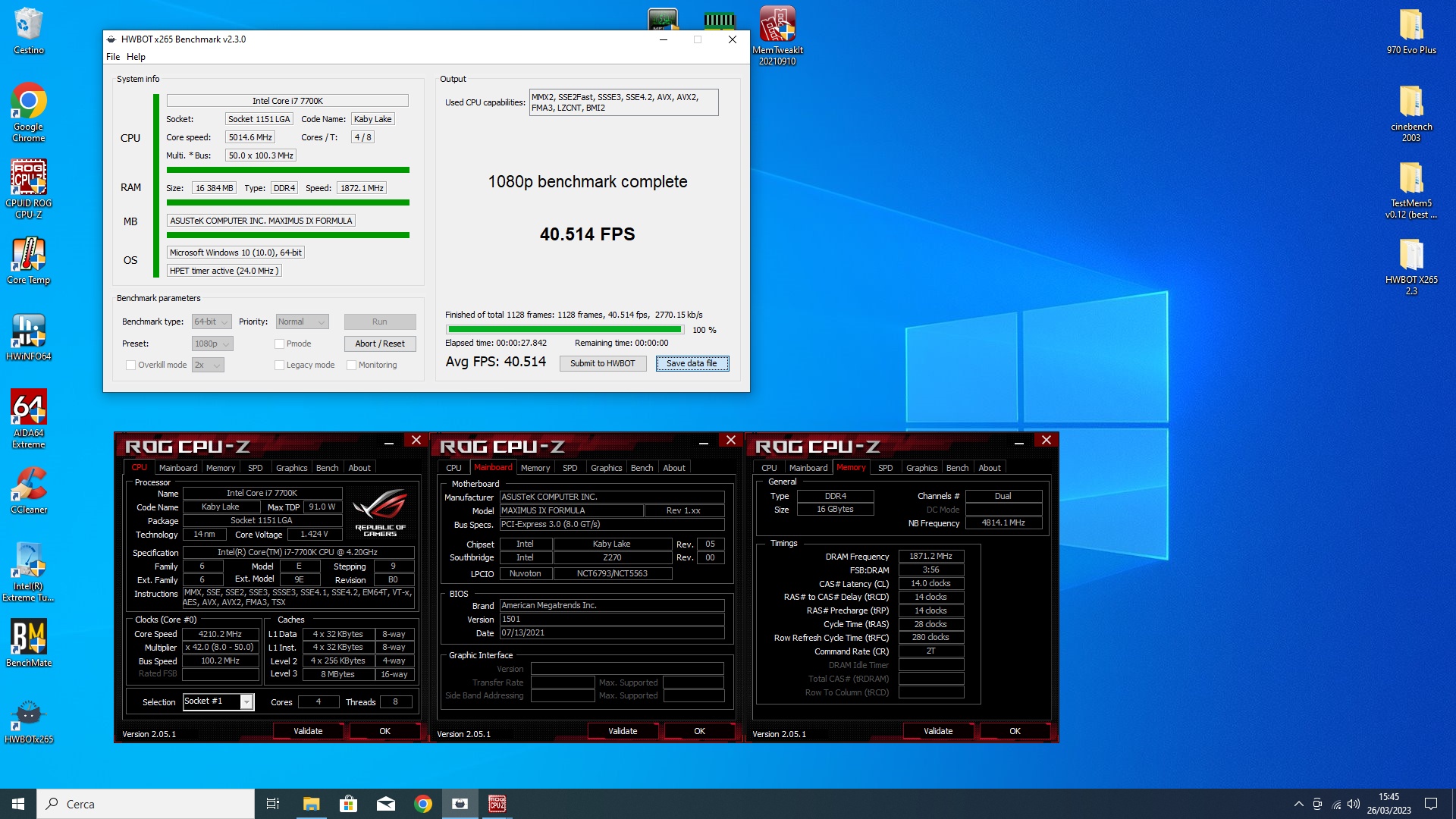The image size is (1456, 819).
Task: Open the CPUID ROG CPU-Z desktop shortcut
Action: [29, 189]
